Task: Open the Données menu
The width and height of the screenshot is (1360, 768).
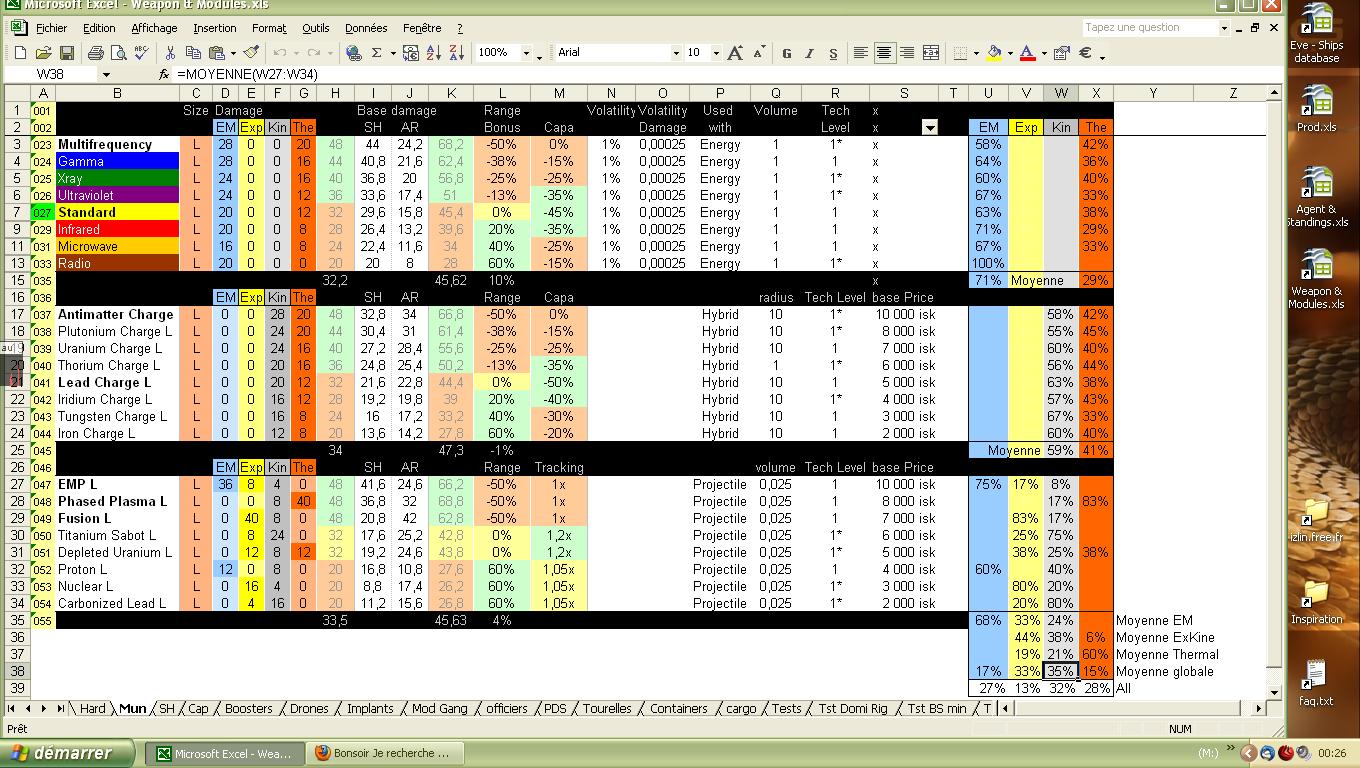Action: pos(366,28)
